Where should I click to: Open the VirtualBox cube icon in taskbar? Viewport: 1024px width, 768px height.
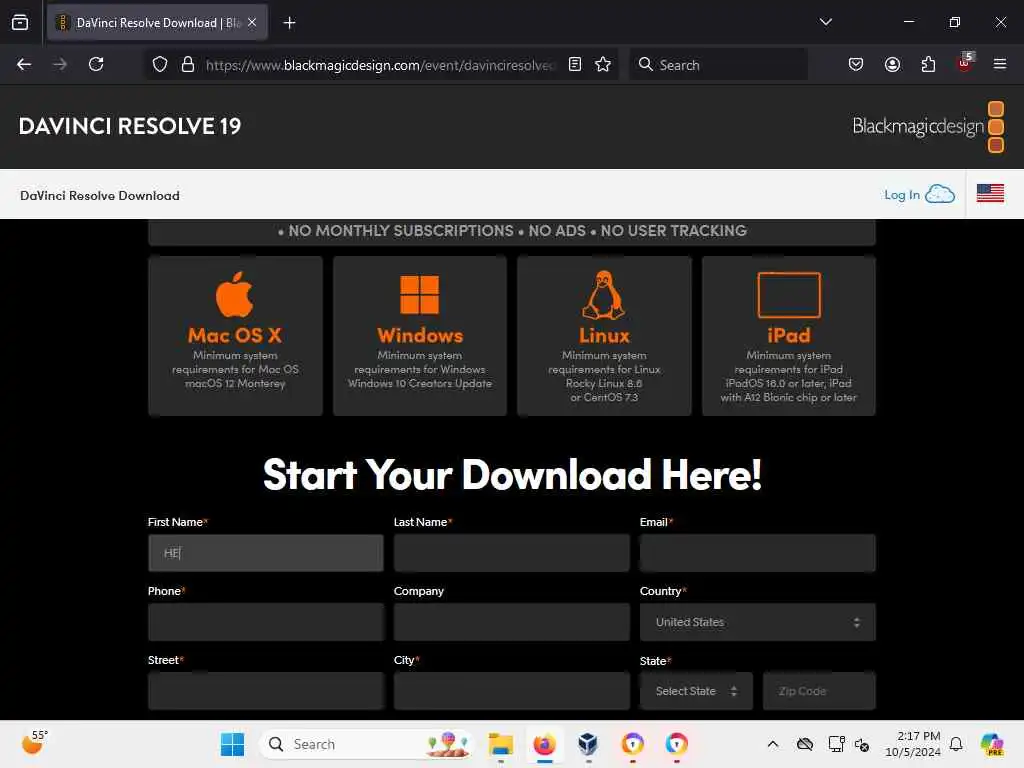[588, 744]
